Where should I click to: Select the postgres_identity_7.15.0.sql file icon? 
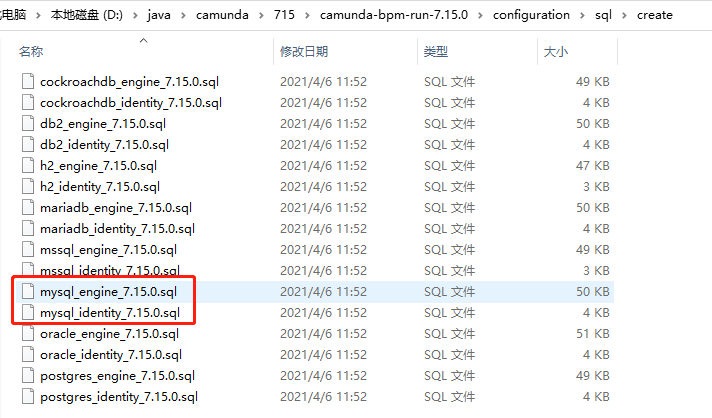pos(28,397)
